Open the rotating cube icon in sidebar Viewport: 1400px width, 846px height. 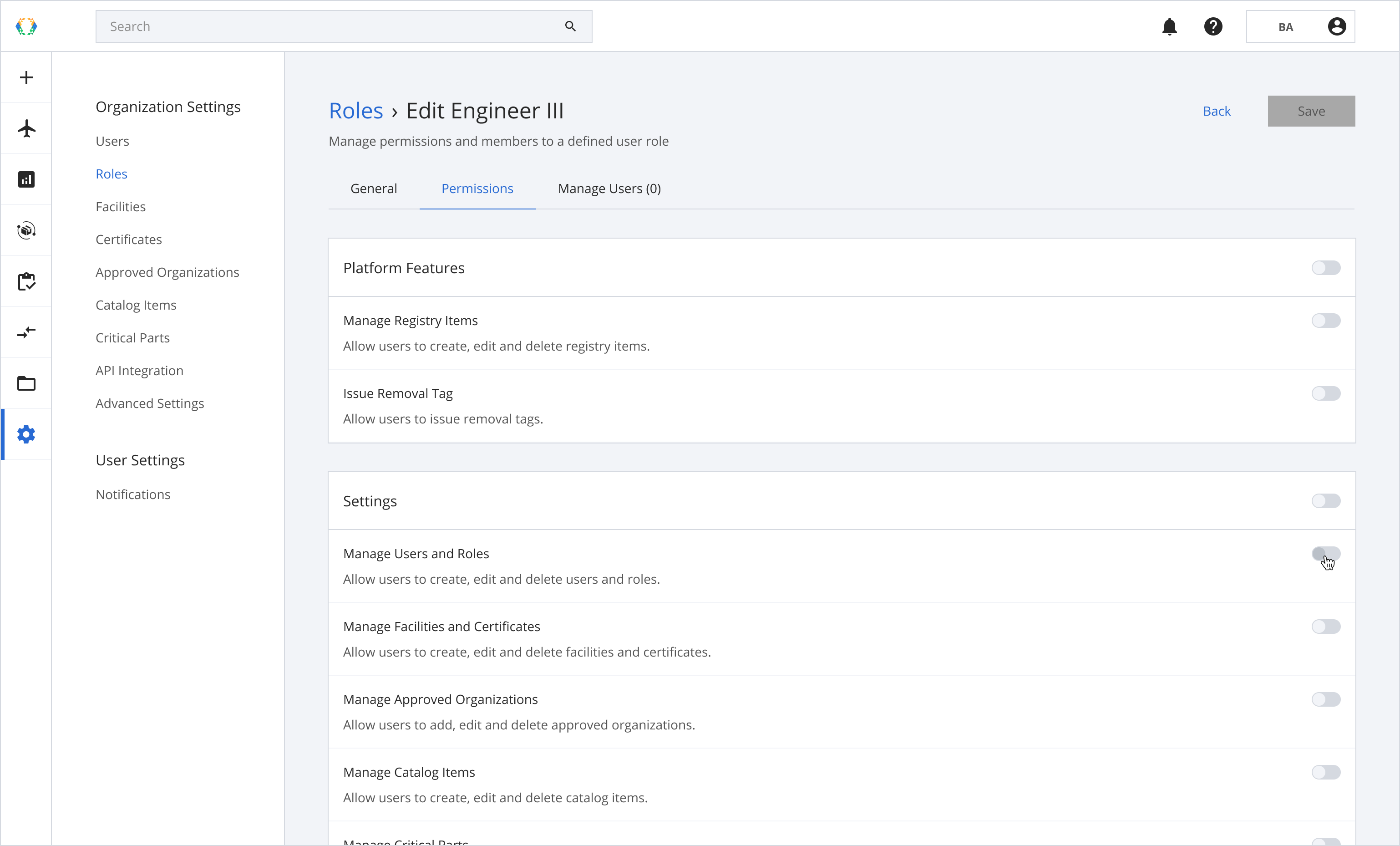coord(26,230)
